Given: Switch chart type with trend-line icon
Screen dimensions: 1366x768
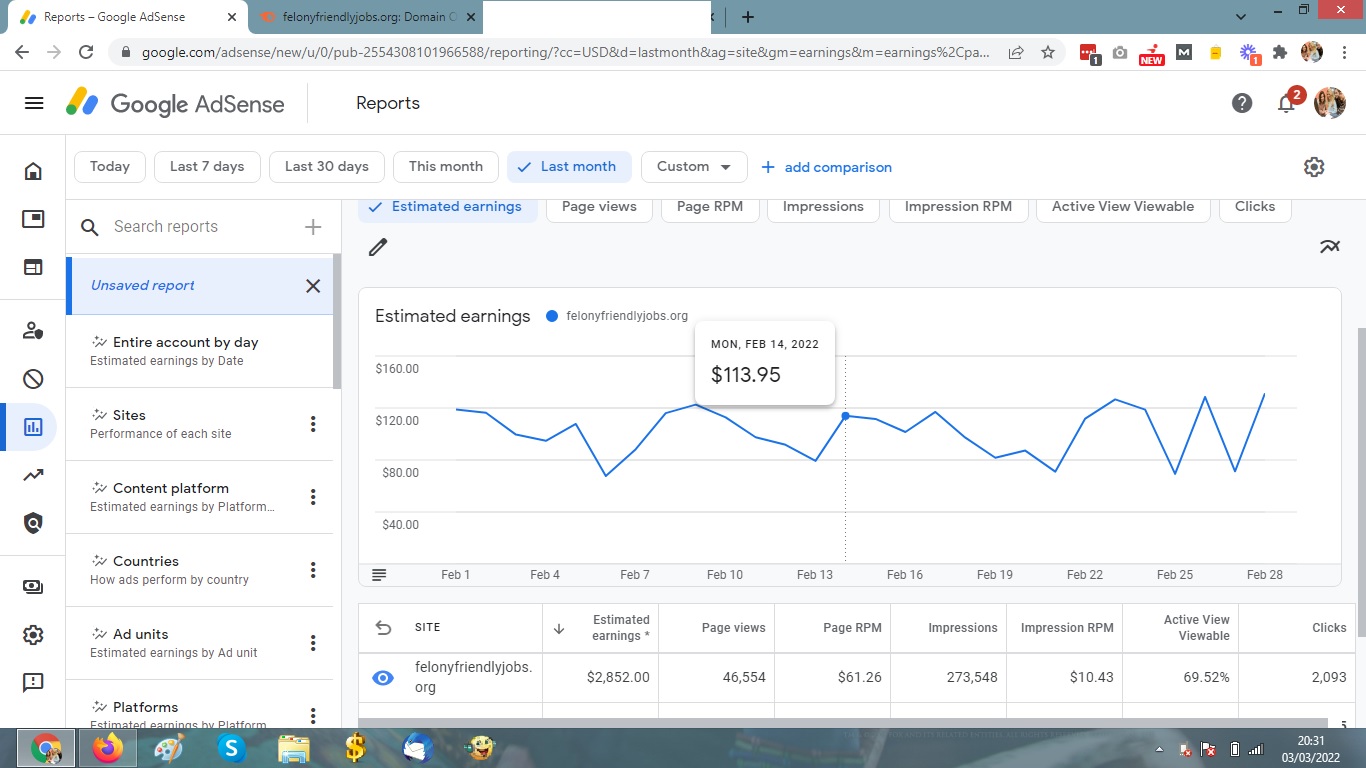Looking at the screenshot, I should 1329,247.
